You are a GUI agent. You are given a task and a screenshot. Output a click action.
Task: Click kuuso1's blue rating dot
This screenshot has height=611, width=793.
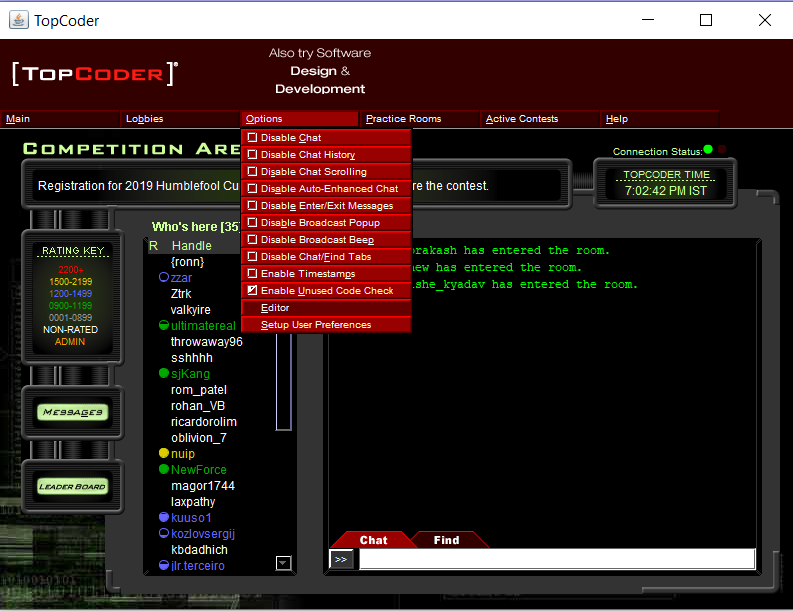click(x=164, y=517)
